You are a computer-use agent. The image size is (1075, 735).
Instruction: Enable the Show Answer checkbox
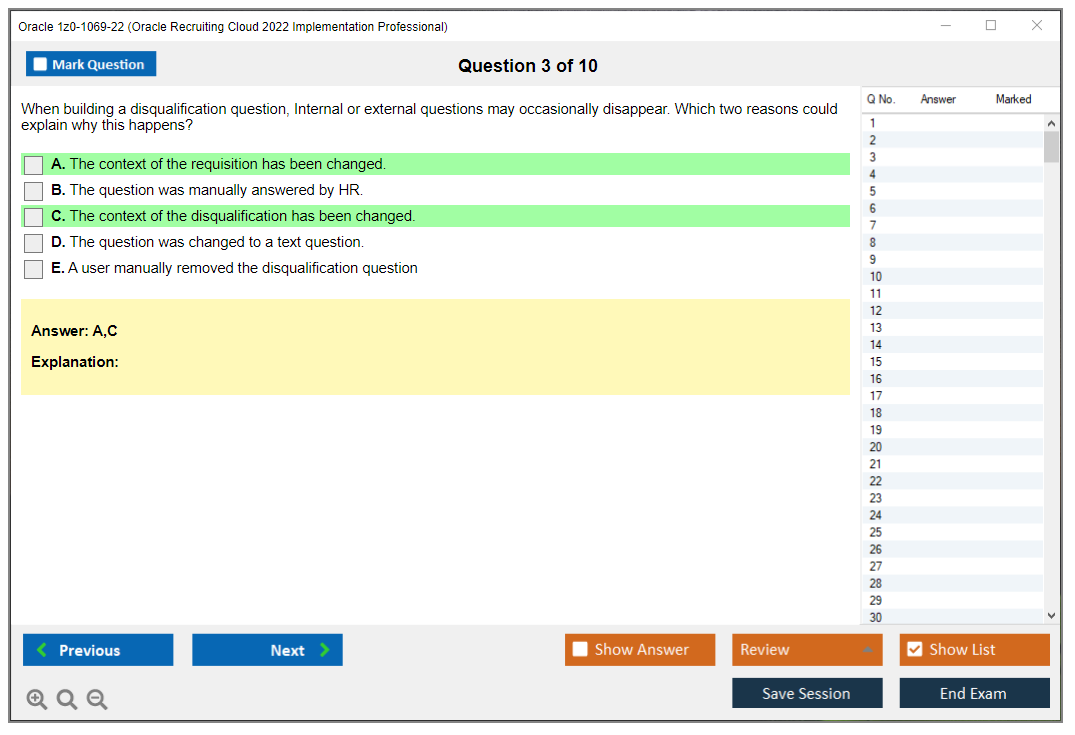pos(580,649)
